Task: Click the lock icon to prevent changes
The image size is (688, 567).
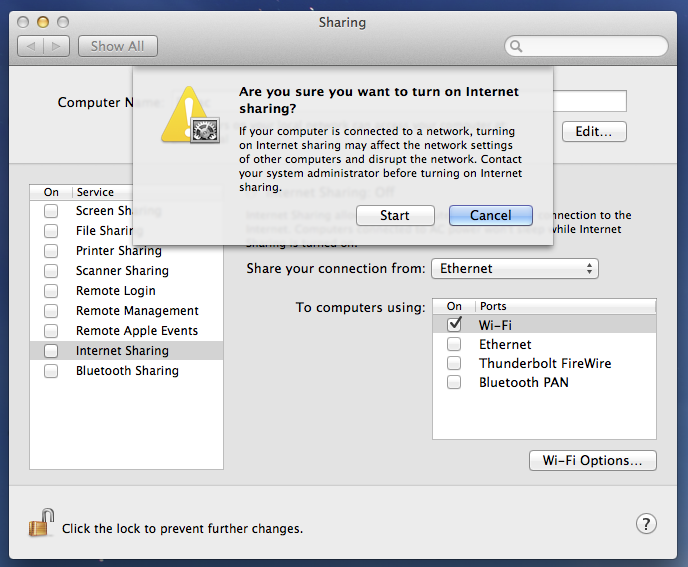Action: 41,523
